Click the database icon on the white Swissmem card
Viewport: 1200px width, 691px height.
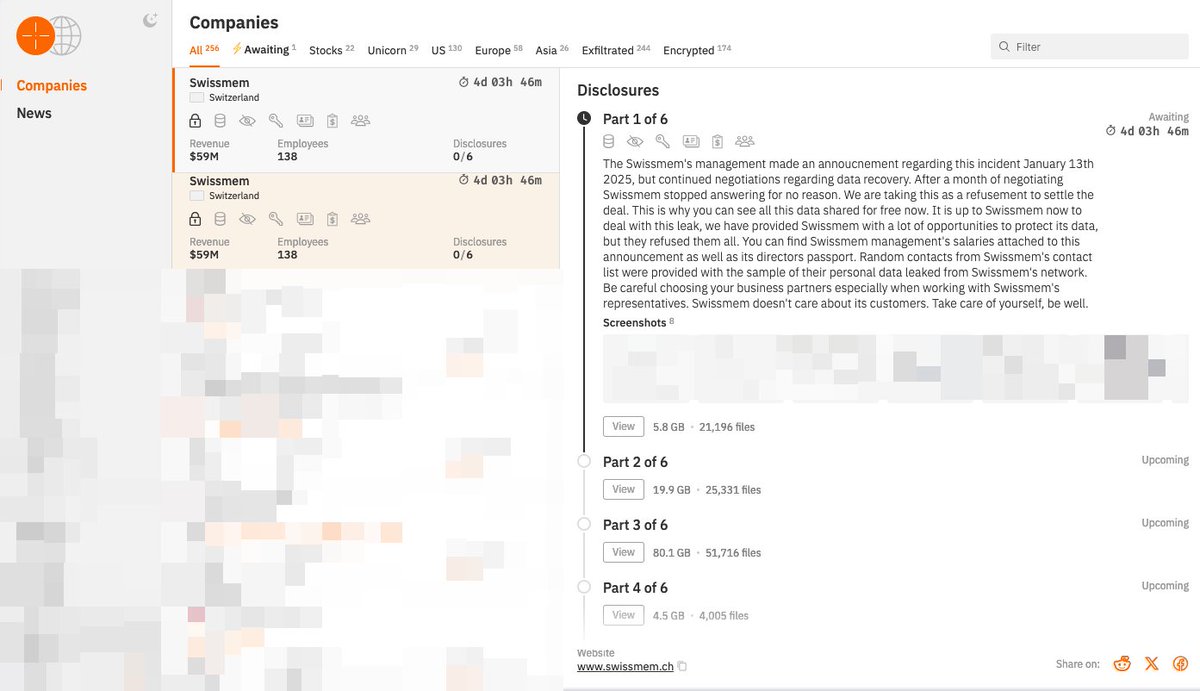pos(220,121)
